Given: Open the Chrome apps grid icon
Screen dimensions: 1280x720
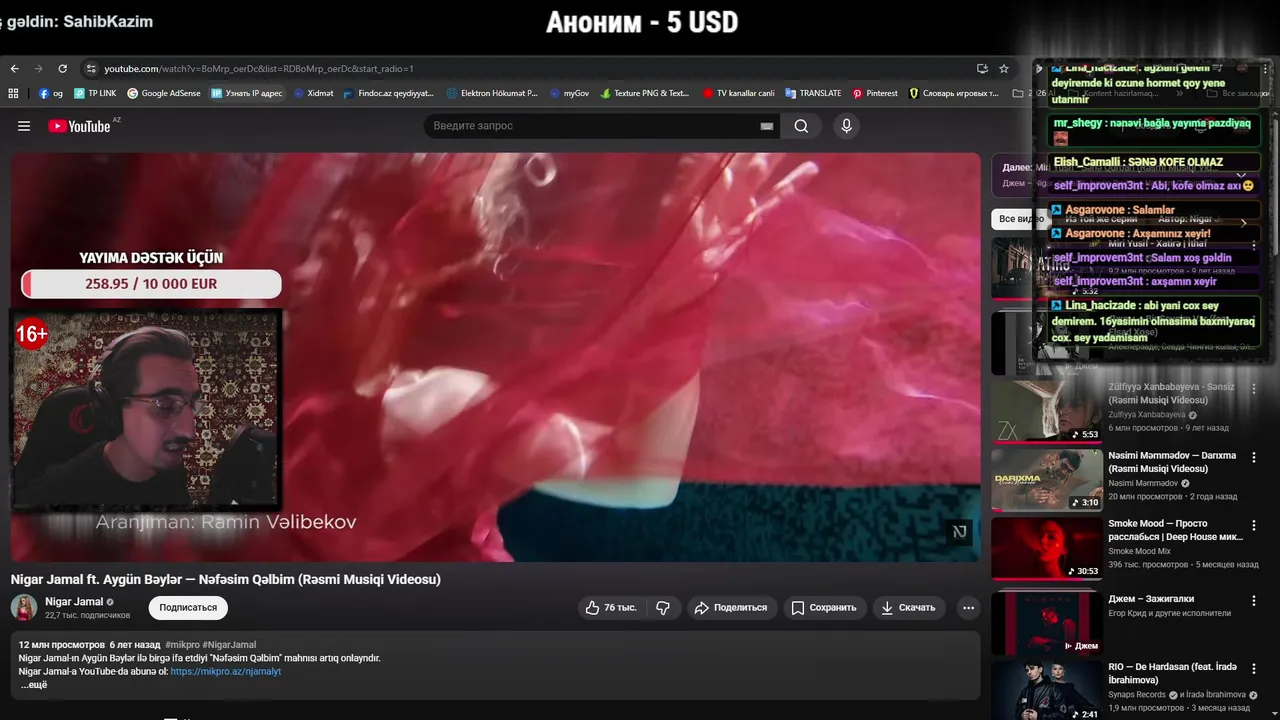Looking at the screenshot, I should point(14,93).
